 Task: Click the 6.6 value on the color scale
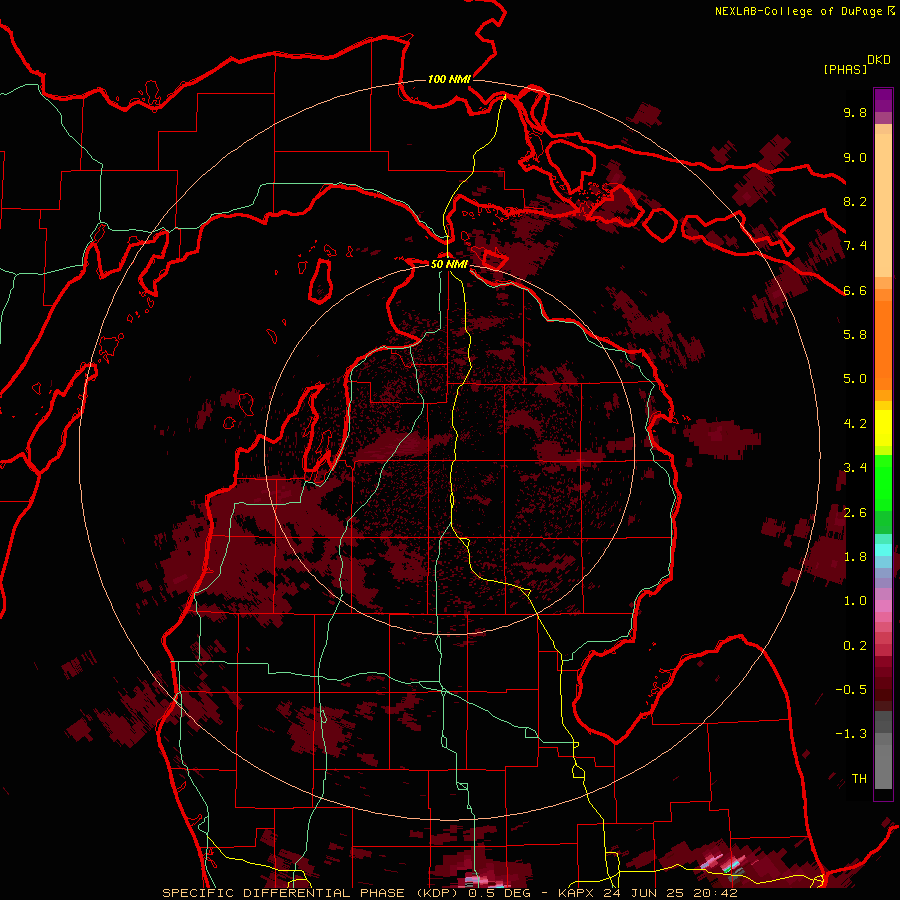855,290
